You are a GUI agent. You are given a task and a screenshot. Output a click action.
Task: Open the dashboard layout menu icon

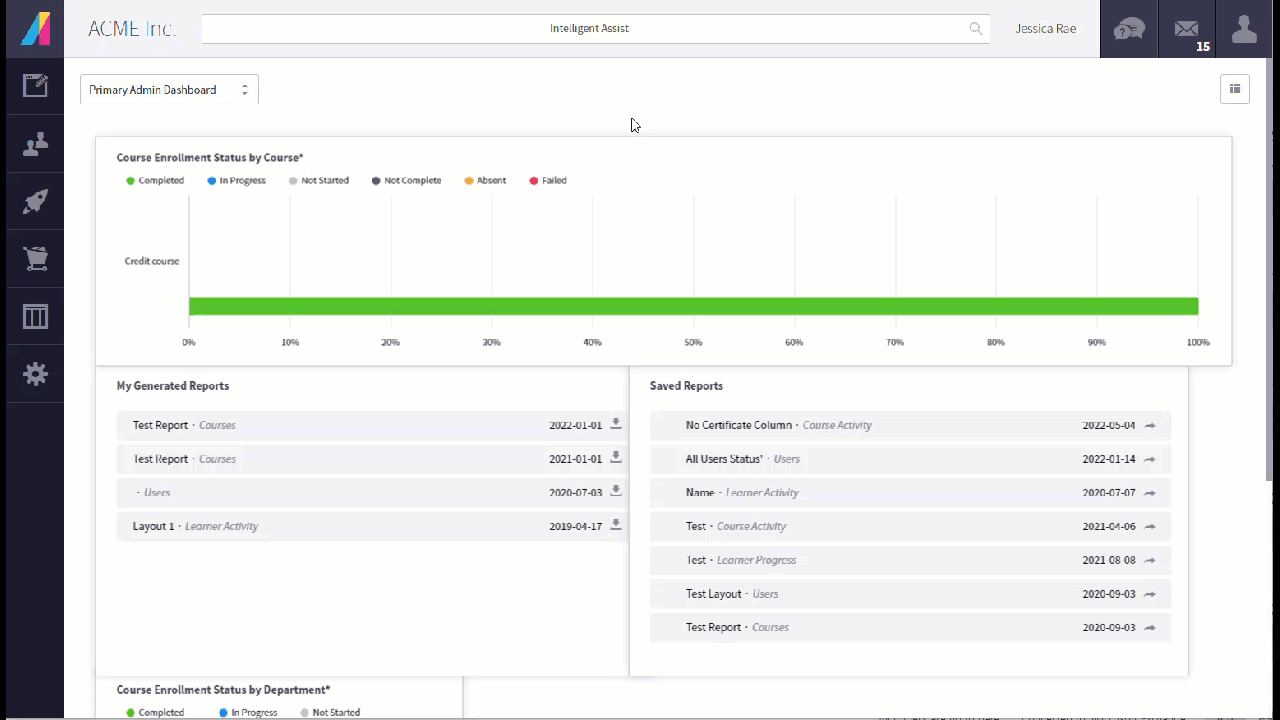click(x=1235, y=89)
